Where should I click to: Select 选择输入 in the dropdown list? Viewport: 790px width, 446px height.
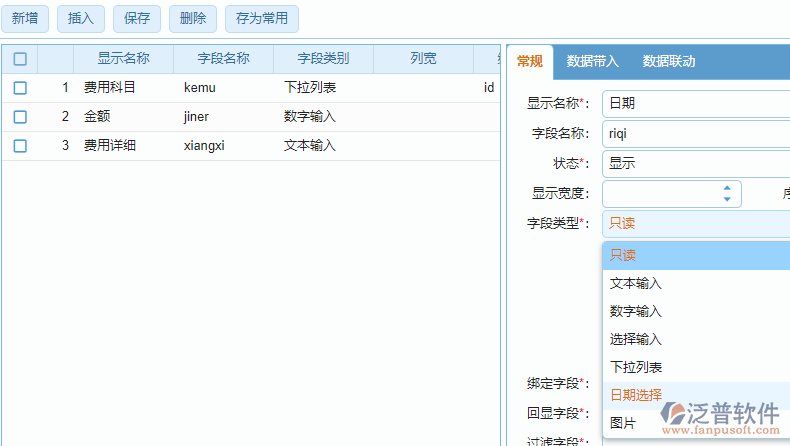tap(696, 339)
